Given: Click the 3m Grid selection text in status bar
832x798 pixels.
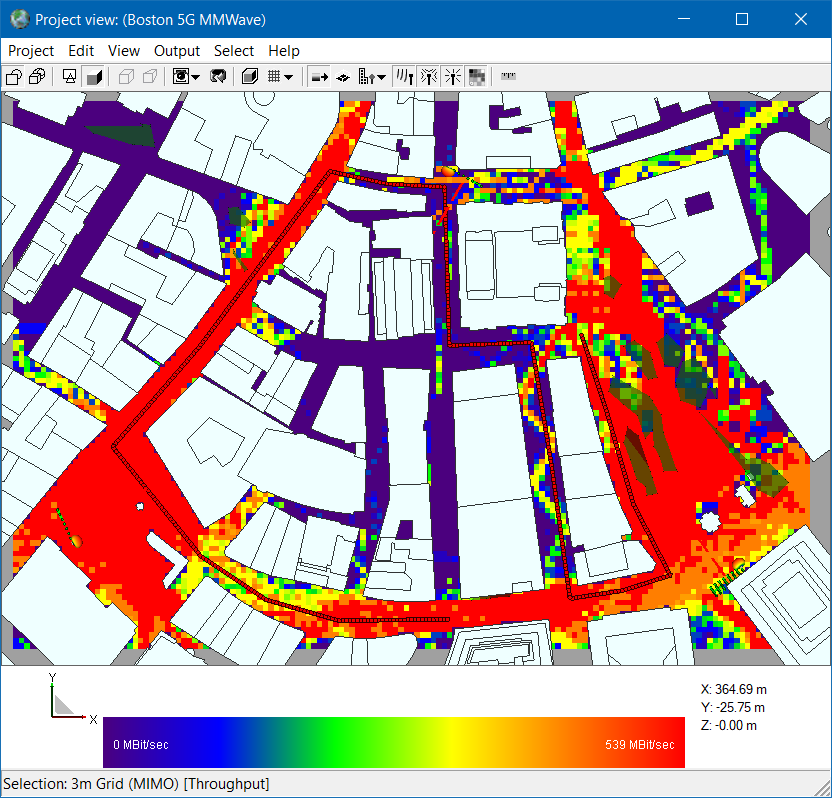Looking at the screenshot, I should [x=95, y=784].
